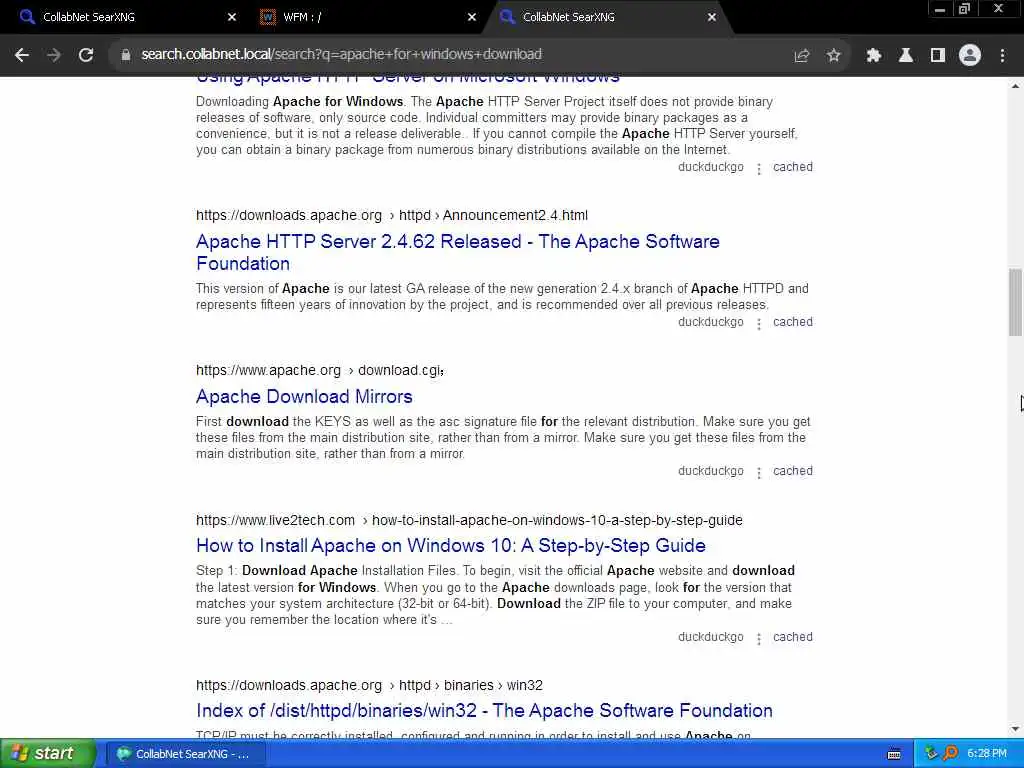
Task: Open Chrome three-dot menu
Action: [1002, 56]
